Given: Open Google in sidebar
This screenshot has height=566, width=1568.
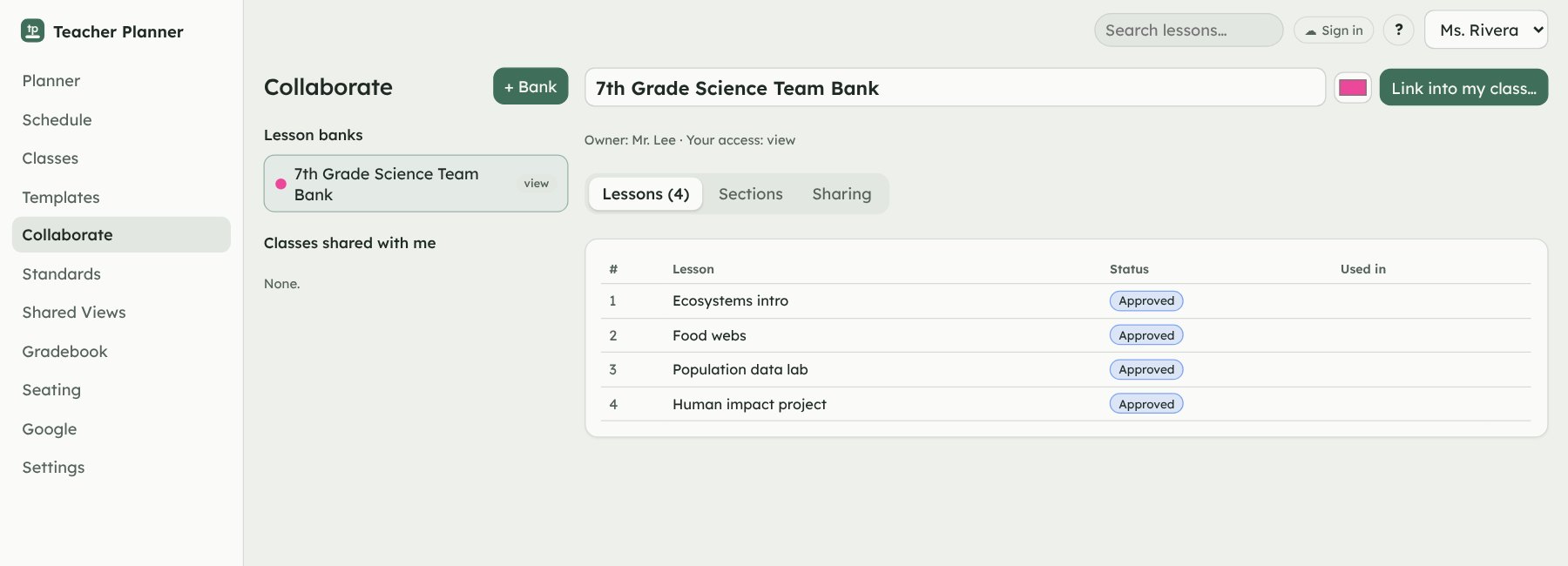Looking at the screenshot, I should click(x=121, y=429).
